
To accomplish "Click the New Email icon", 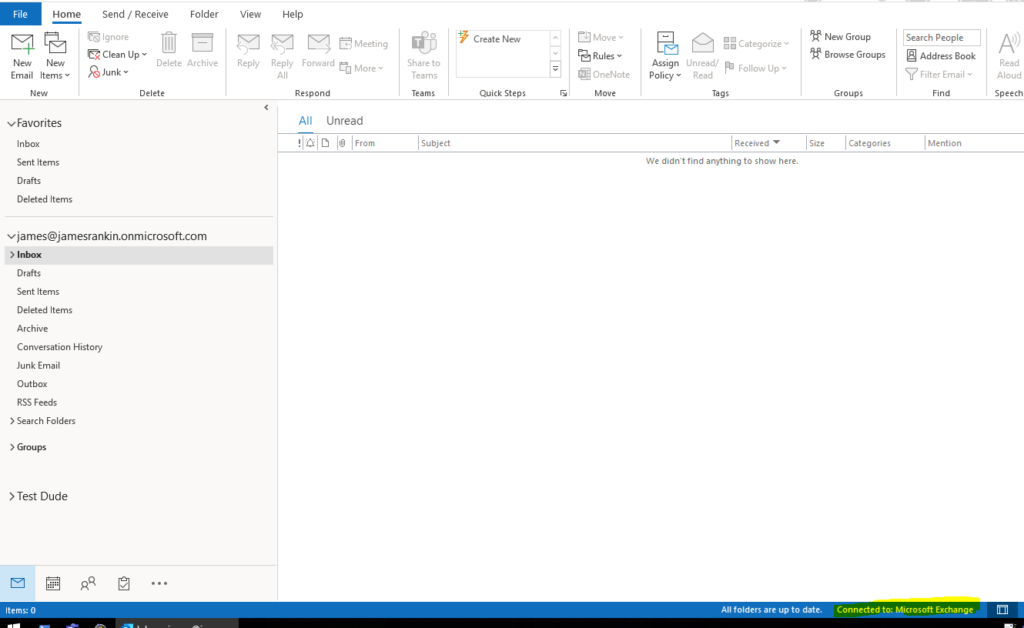I will click(22, 45).
